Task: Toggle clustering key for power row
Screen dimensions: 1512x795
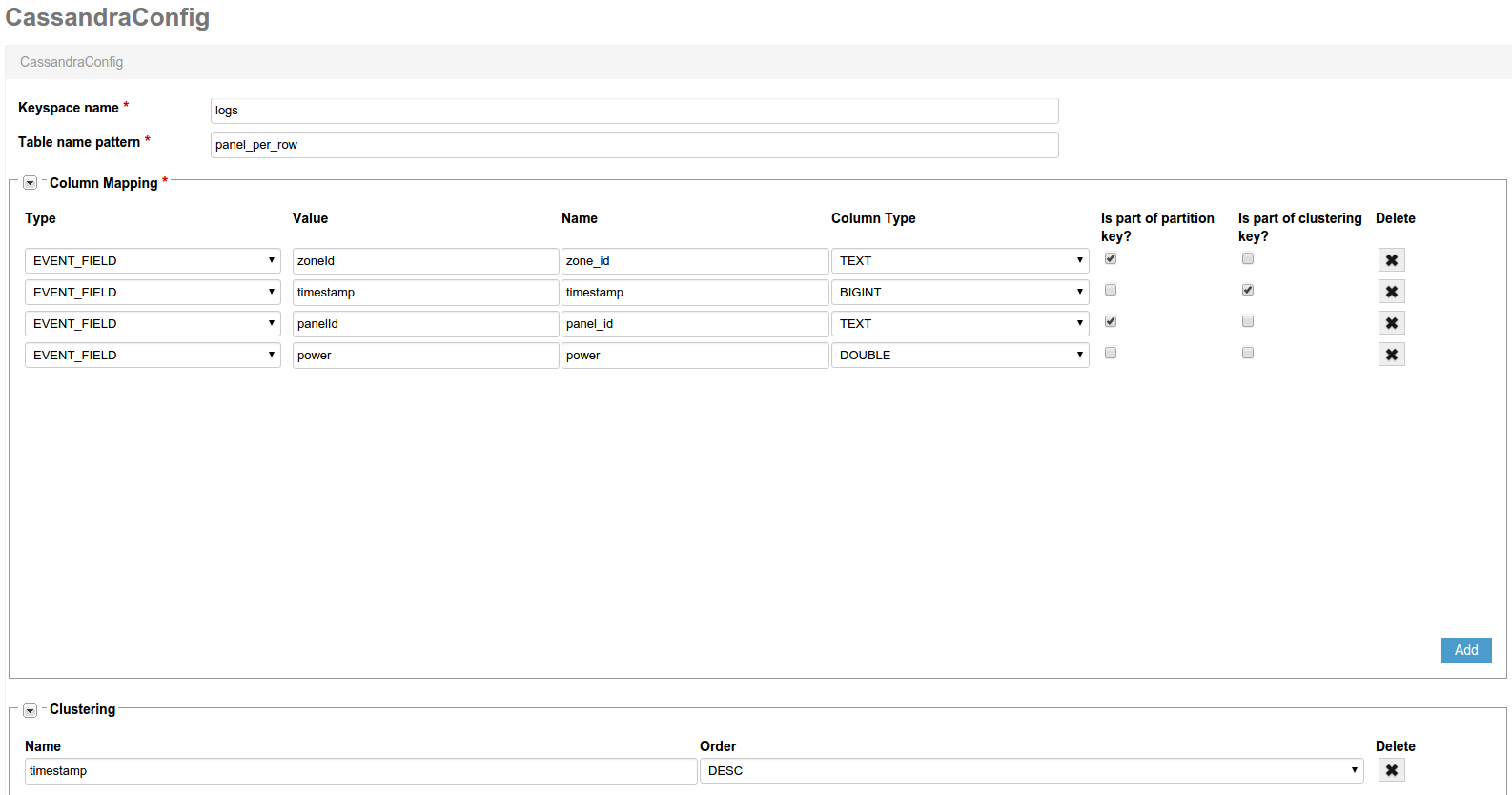Action: (x=1248, y=353)
